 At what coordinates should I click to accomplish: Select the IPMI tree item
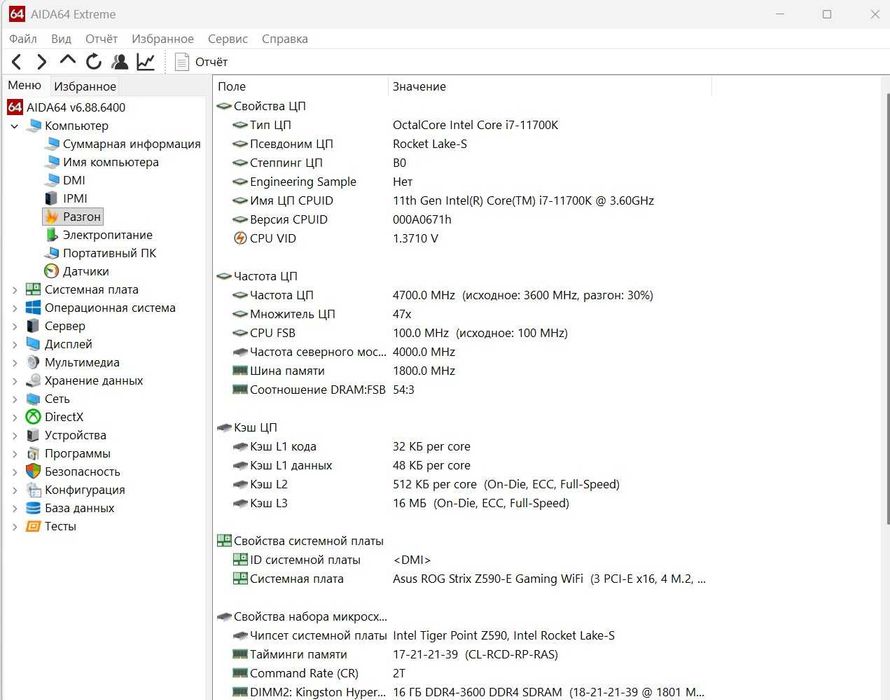(66, 198)
